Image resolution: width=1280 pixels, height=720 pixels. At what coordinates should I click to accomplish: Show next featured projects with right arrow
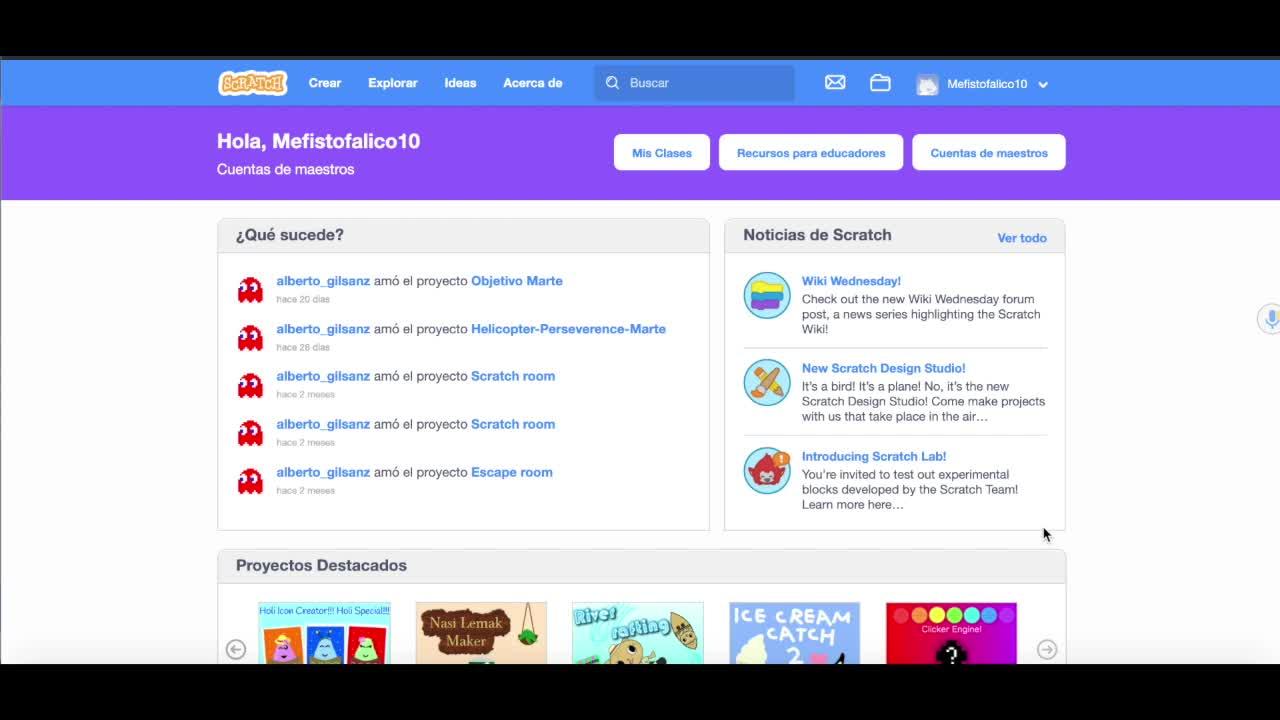coord(1047,649)
